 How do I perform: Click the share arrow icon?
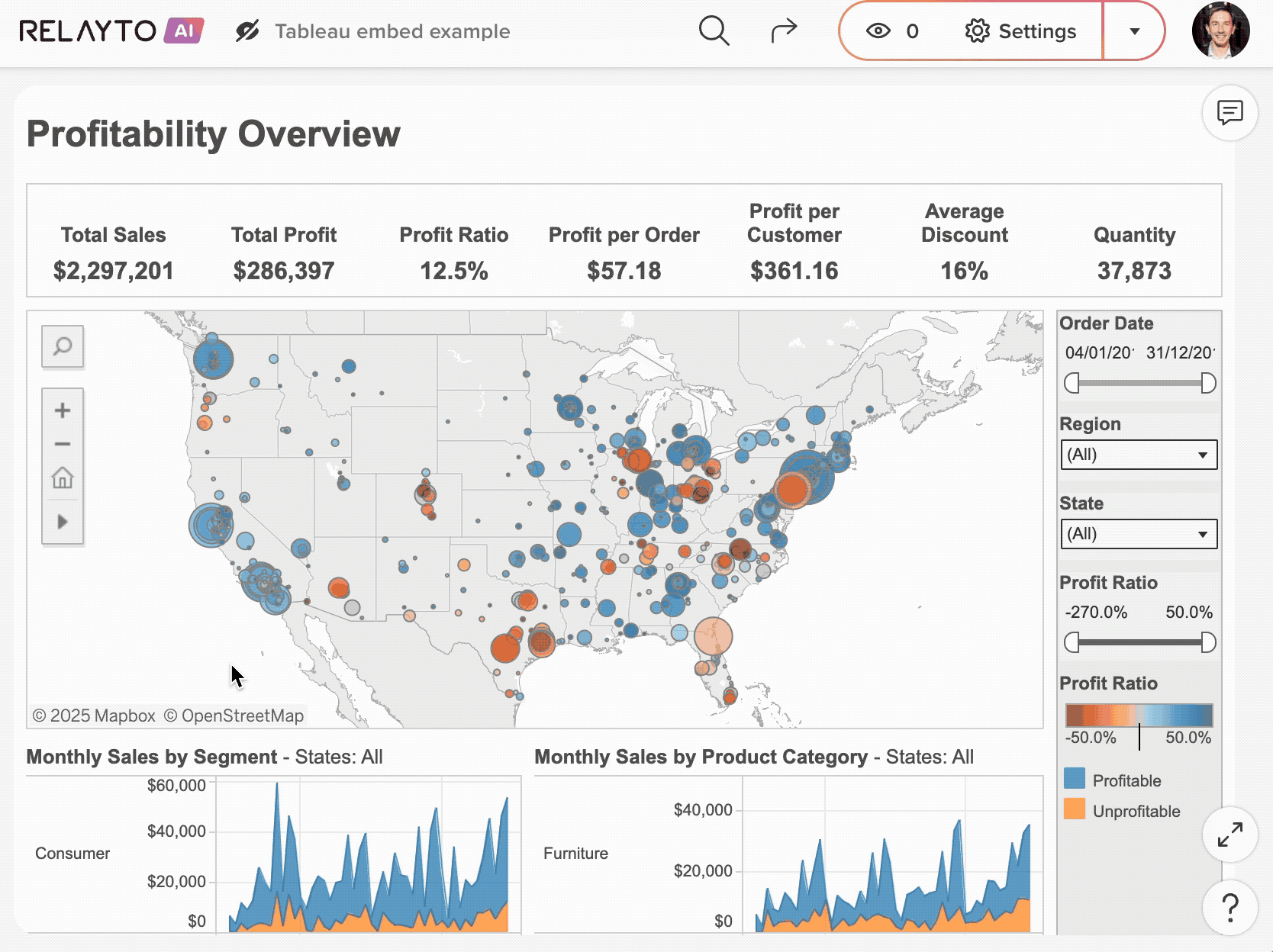783,31
